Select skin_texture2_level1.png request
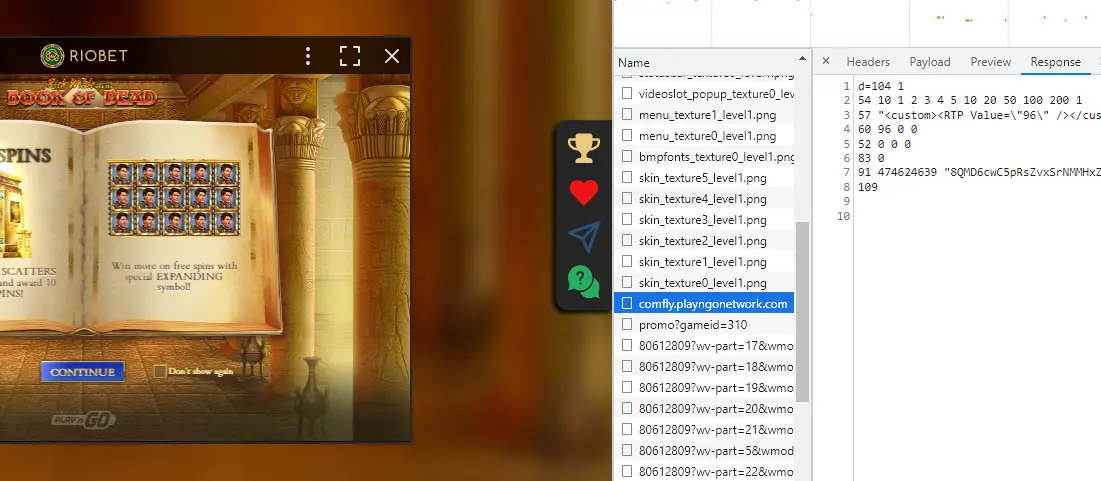Image resolution: width=1101 pixels, height=481 pixels. [x=704, y=241]
